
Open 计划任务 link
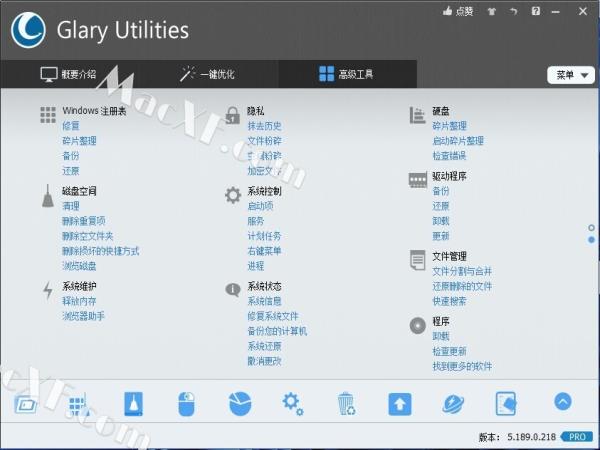264,236
